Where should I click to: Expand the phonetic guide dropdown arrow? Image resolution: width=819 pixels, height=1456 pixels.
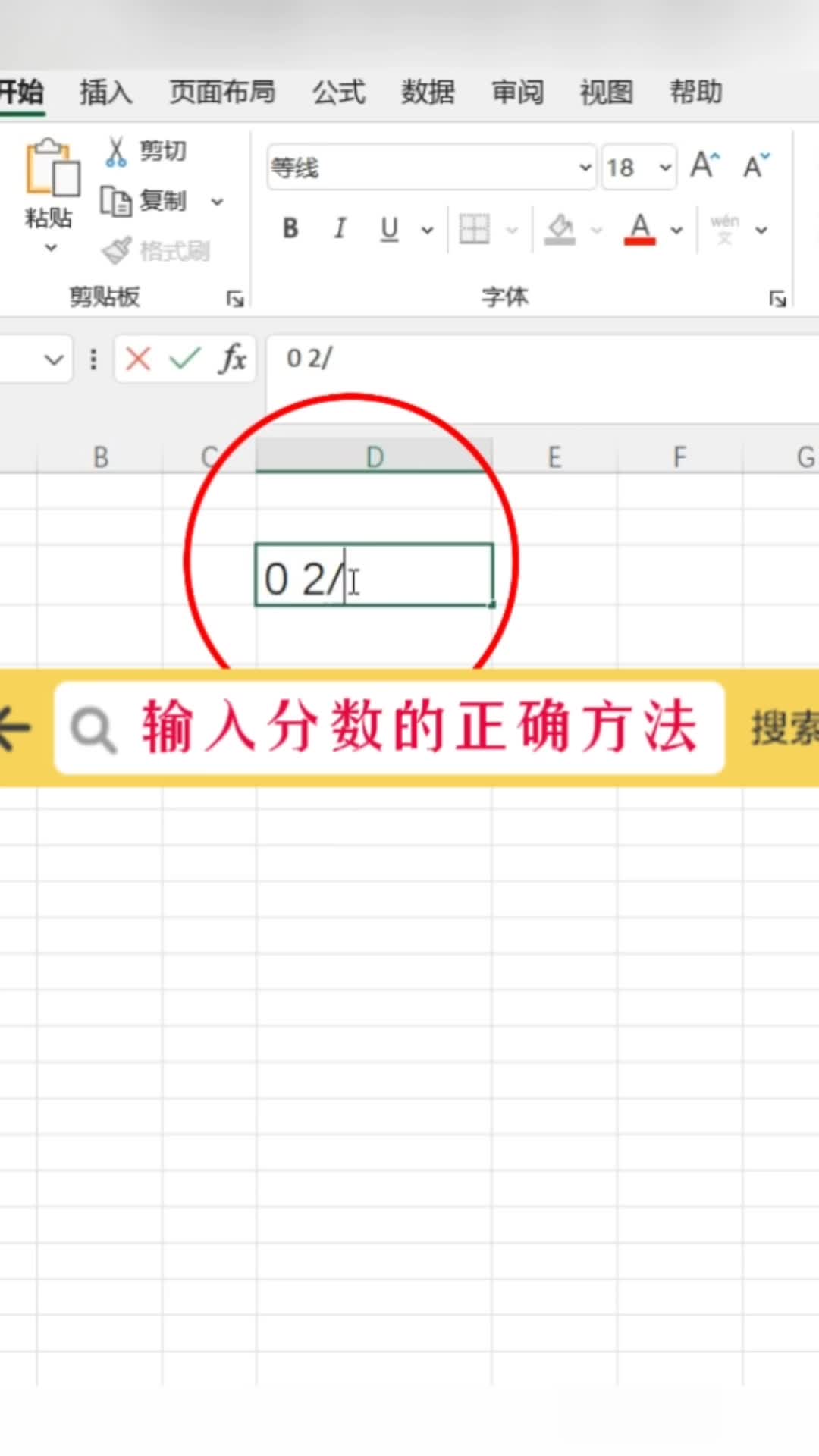(x=761, y=230)
